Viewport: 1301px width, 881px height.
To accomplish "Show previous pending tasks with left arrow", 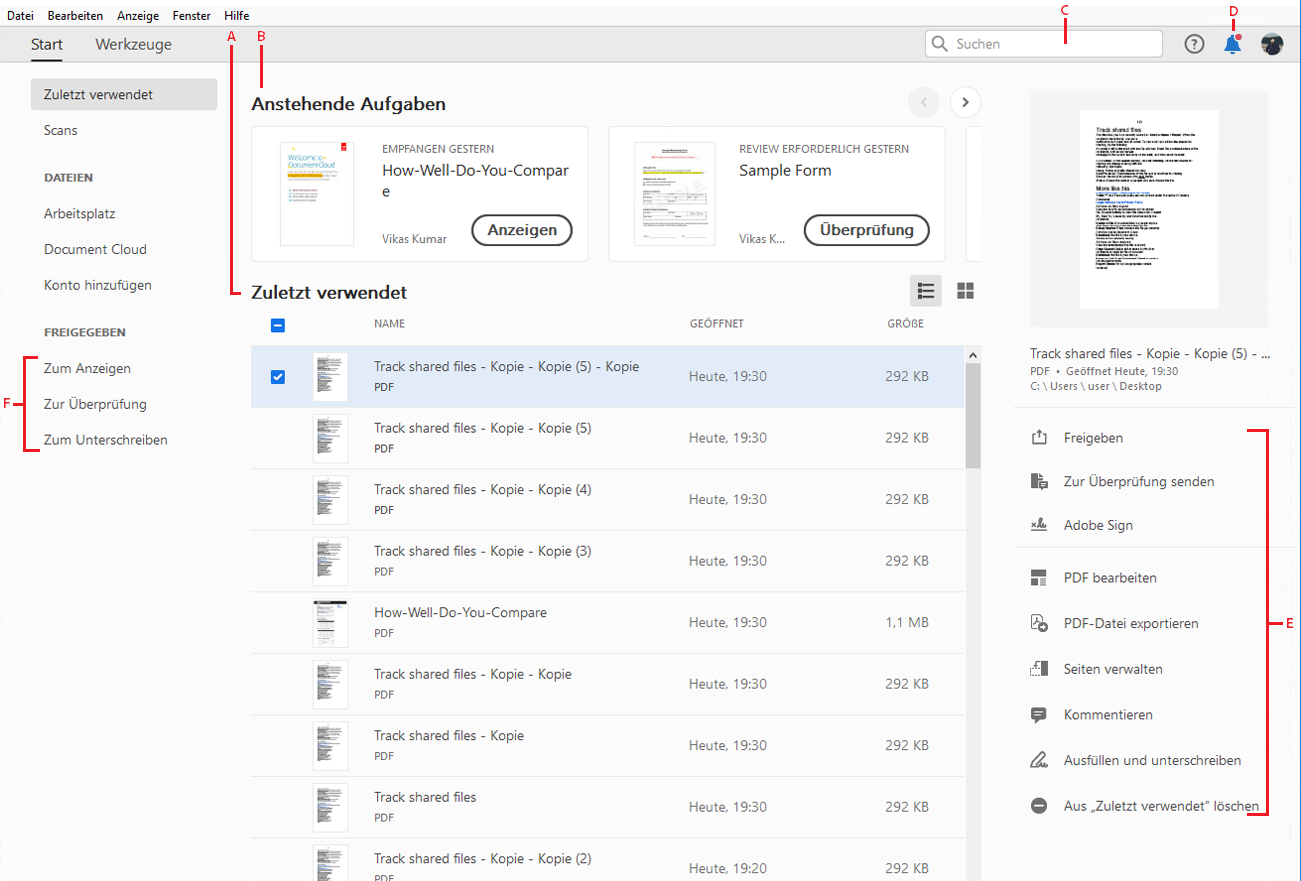I will 924,102.
